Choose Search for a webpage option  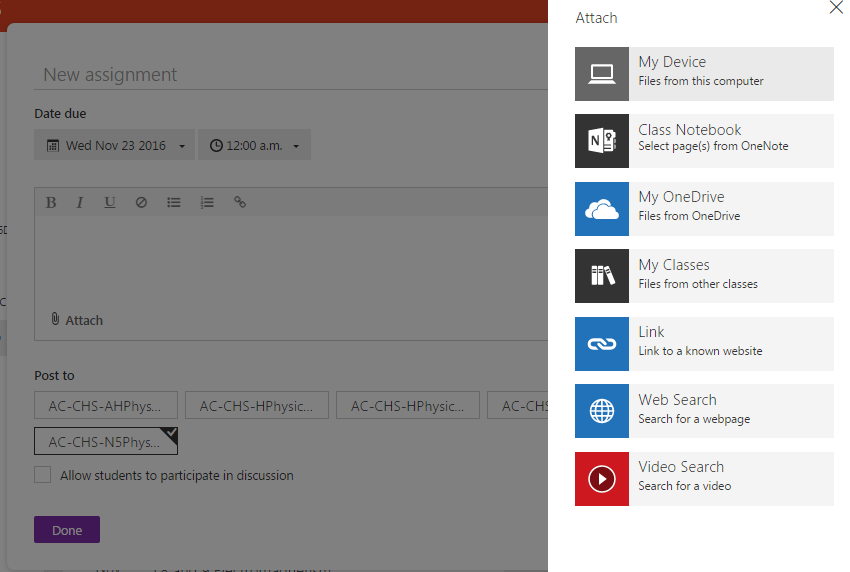click(704, 411)
